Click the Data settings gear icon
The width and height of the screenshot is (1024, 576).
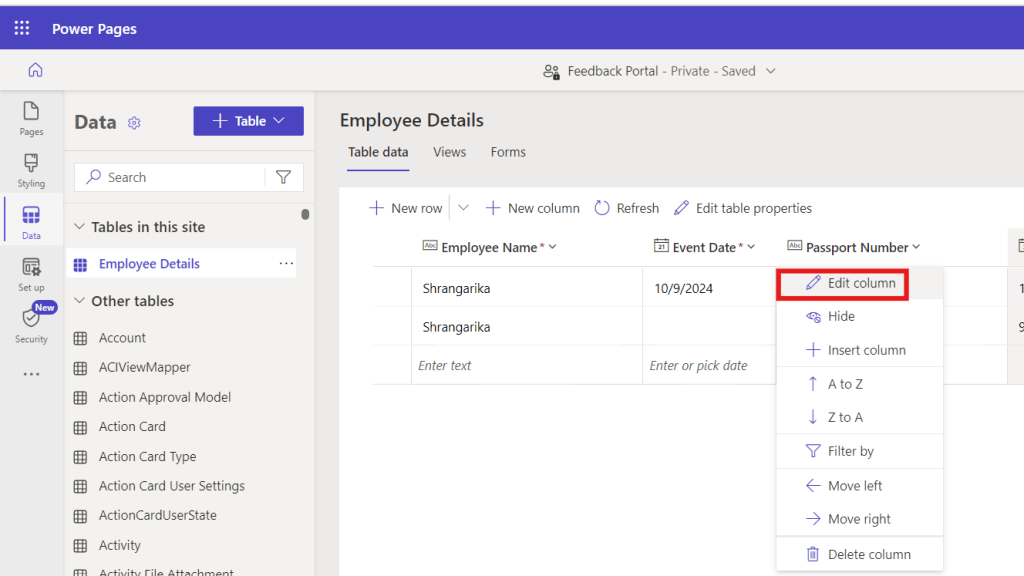(134, 123)
